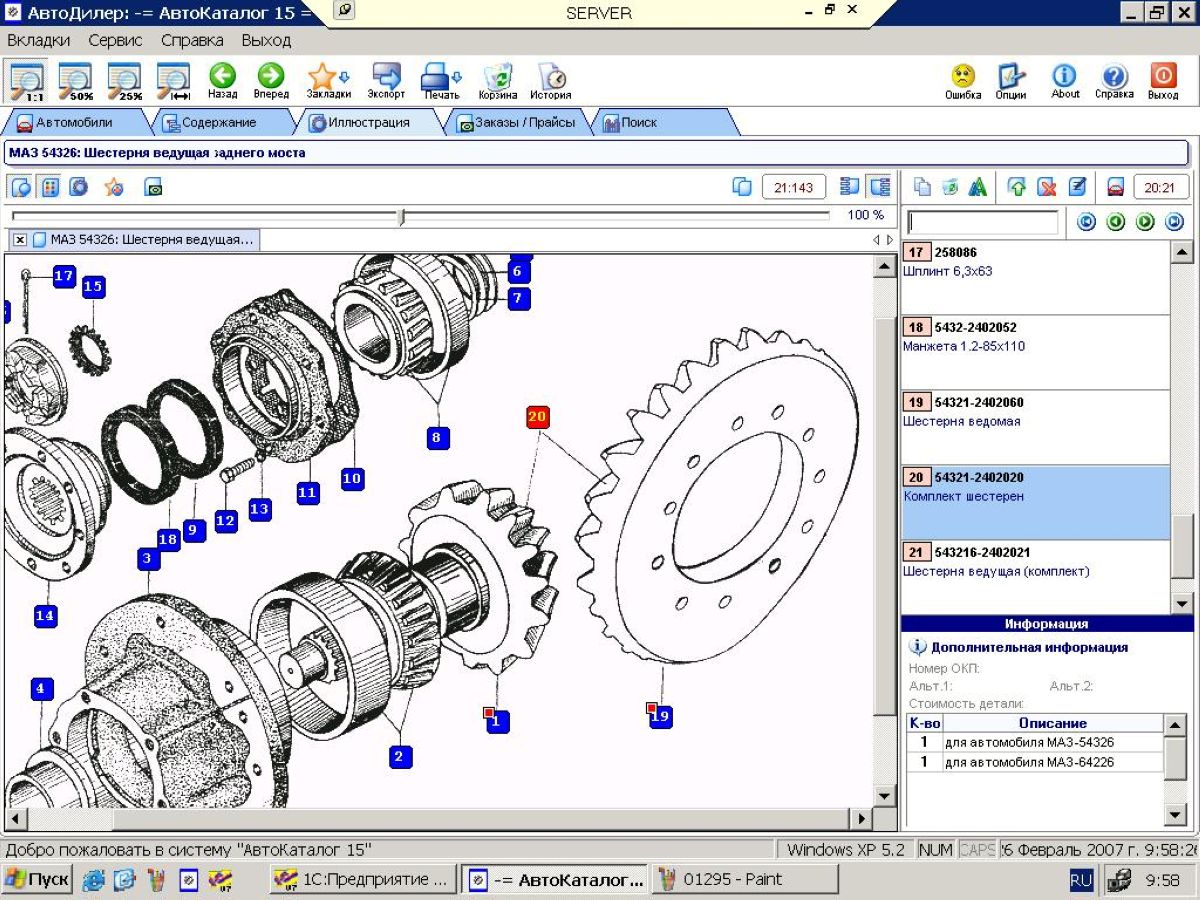Click the Экспорт export icon
This screenshot has width=1200, height=900.
(x=386, y=81)
